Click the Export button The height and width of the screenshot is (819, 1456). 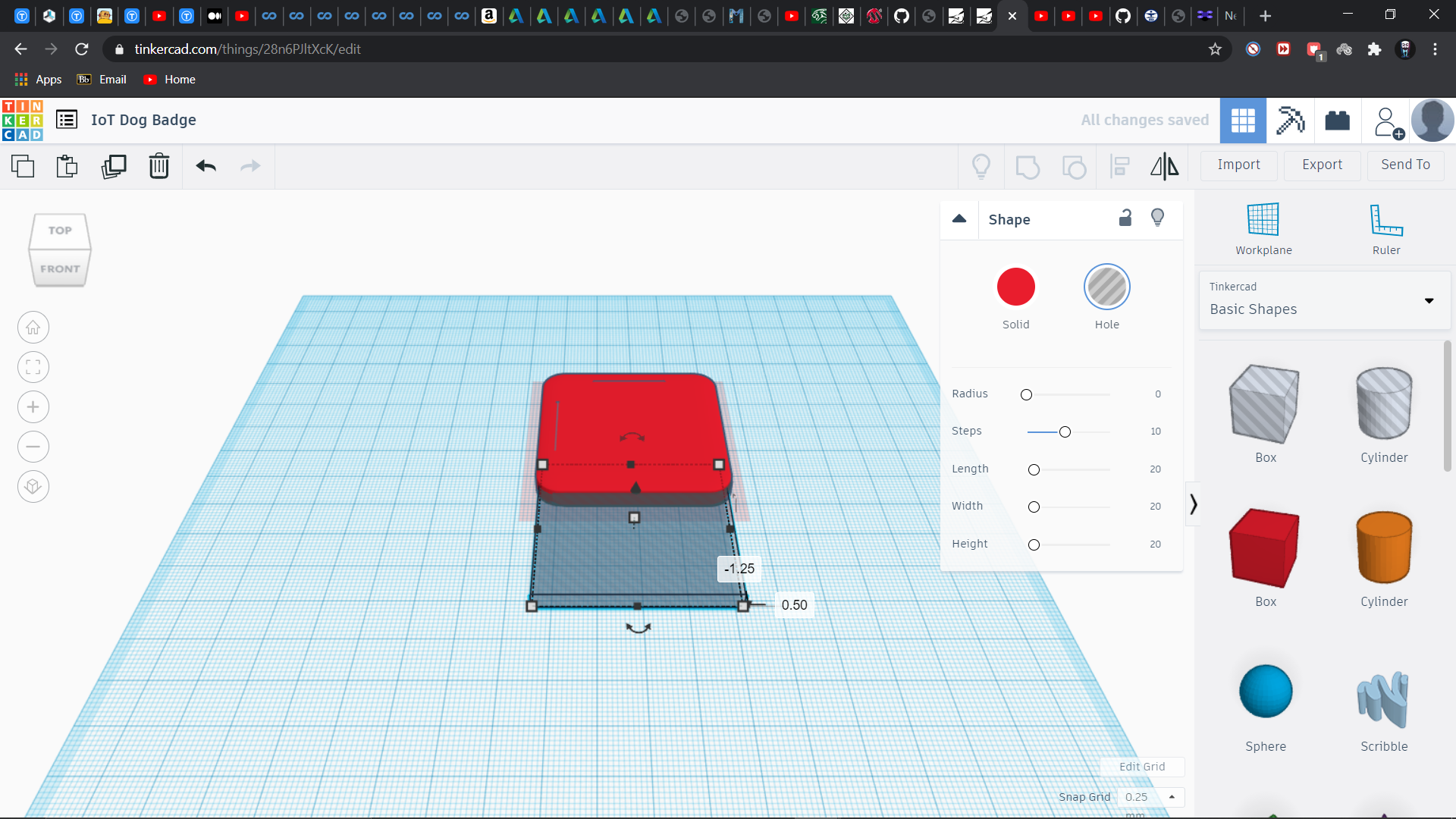click(x=1320, y=164)
